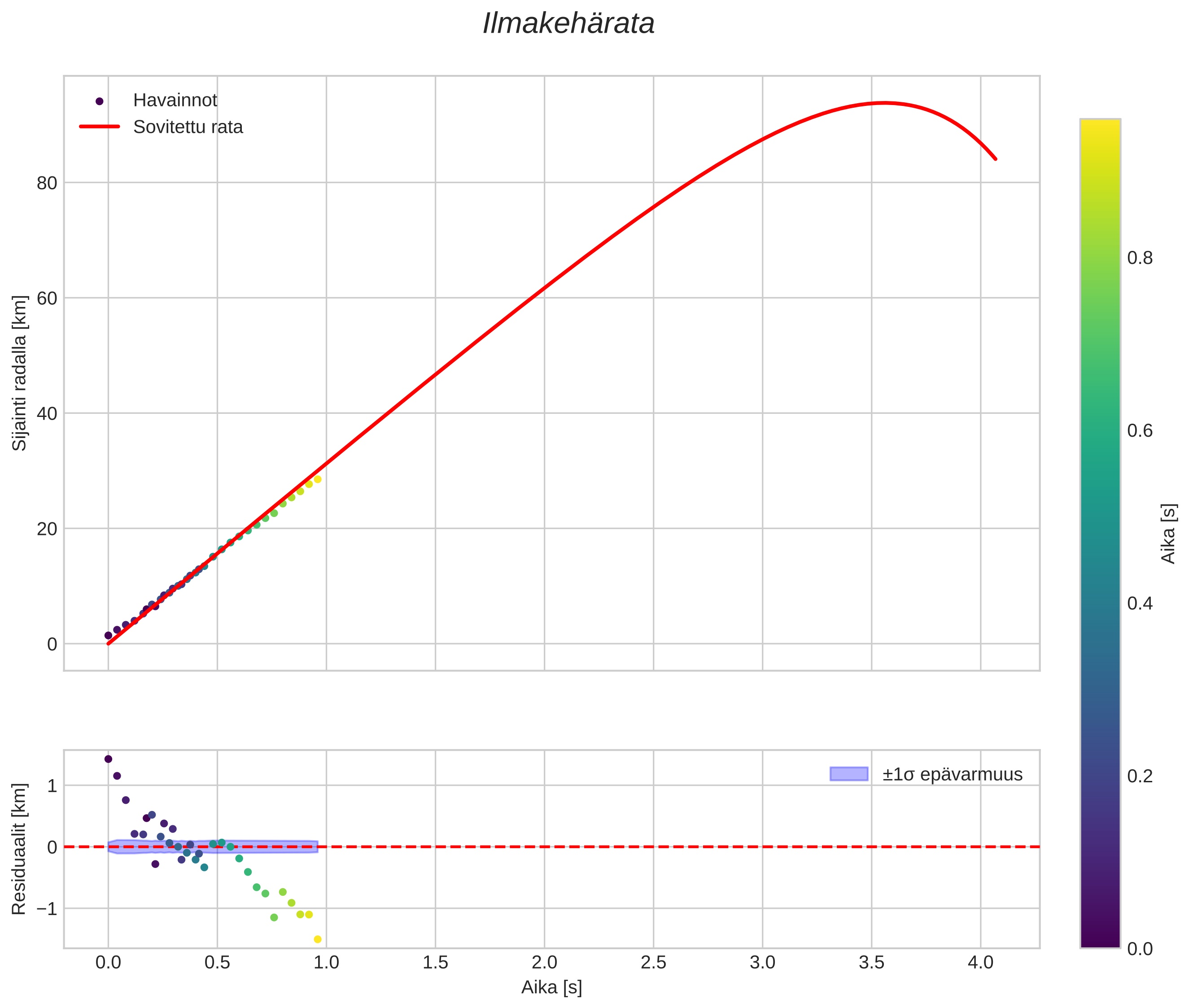Click the bottom Aika [s] x-axis label
1189x1008 pixels.
(551, 987)
